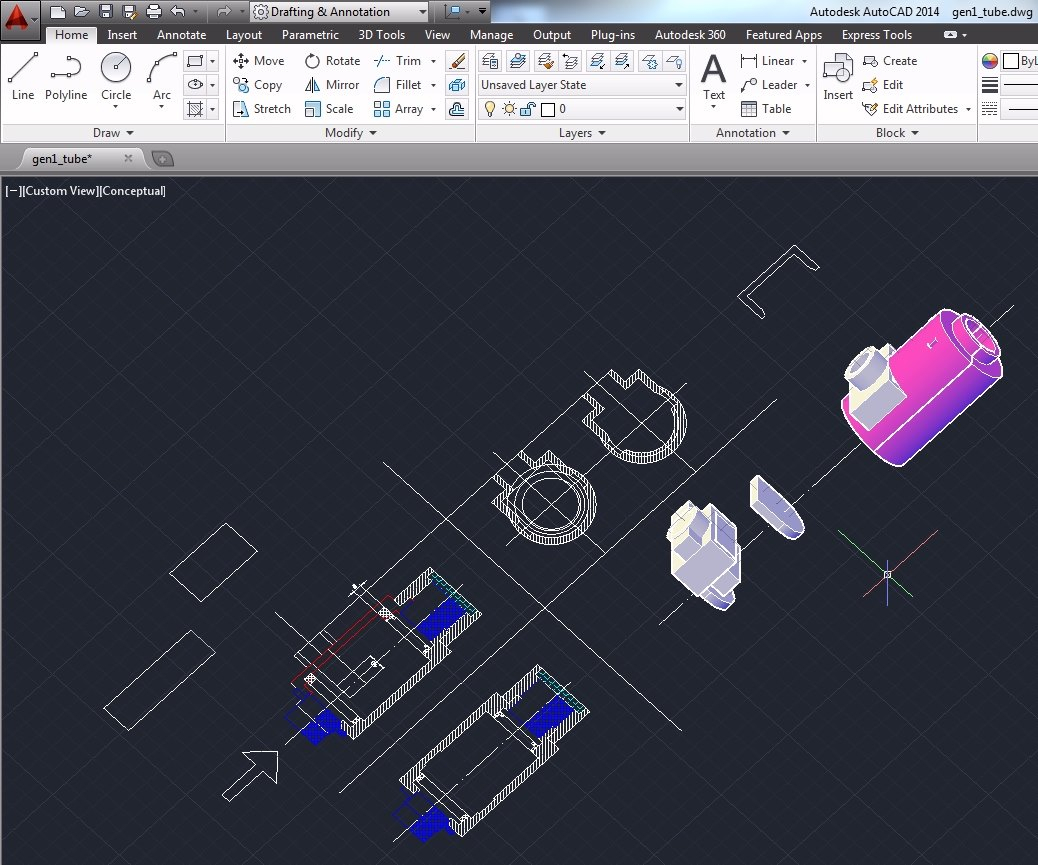The height and width of the screenshot is (865, 1038).
Task: Open the 3D Tools ribbon tab
Action: 382,35
